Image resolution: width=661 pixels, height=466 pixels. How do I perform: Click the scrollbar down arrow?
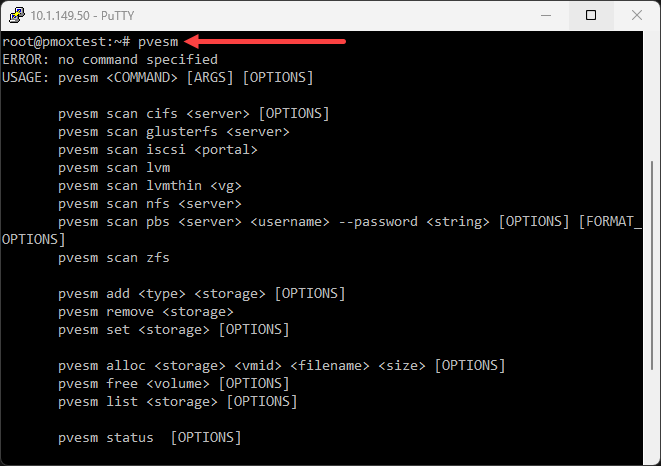[x=651, y=456]
